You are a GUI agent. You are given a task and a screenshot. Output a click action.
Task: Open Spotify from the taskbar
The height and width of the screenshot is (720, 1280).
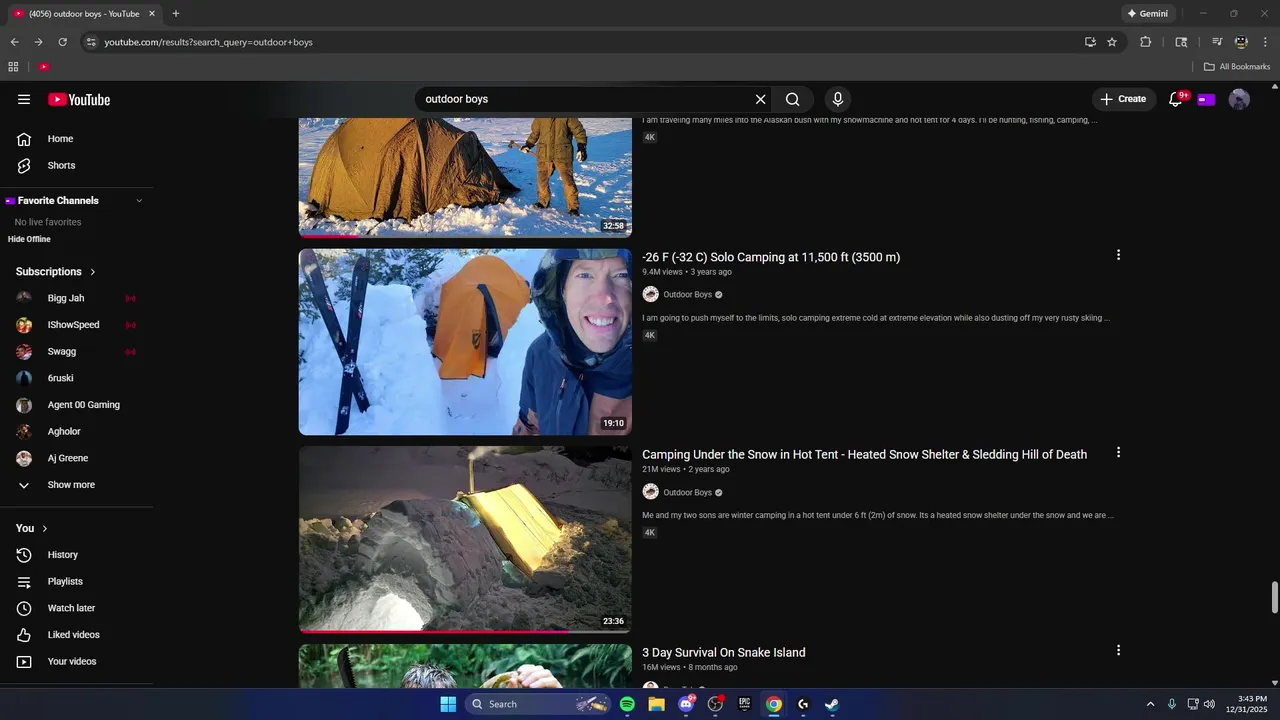coord(627,704)
